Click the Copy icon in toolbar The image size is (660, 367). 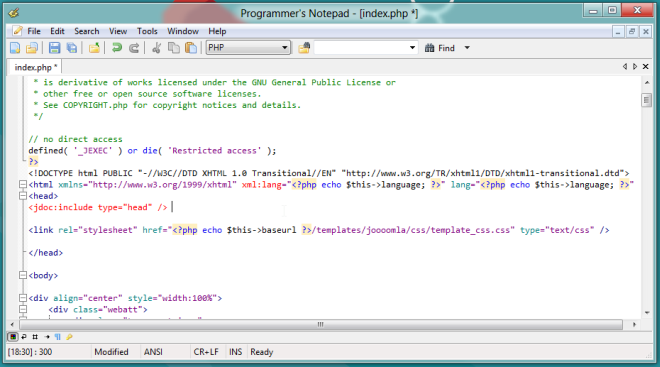click(x=173, y=48)
